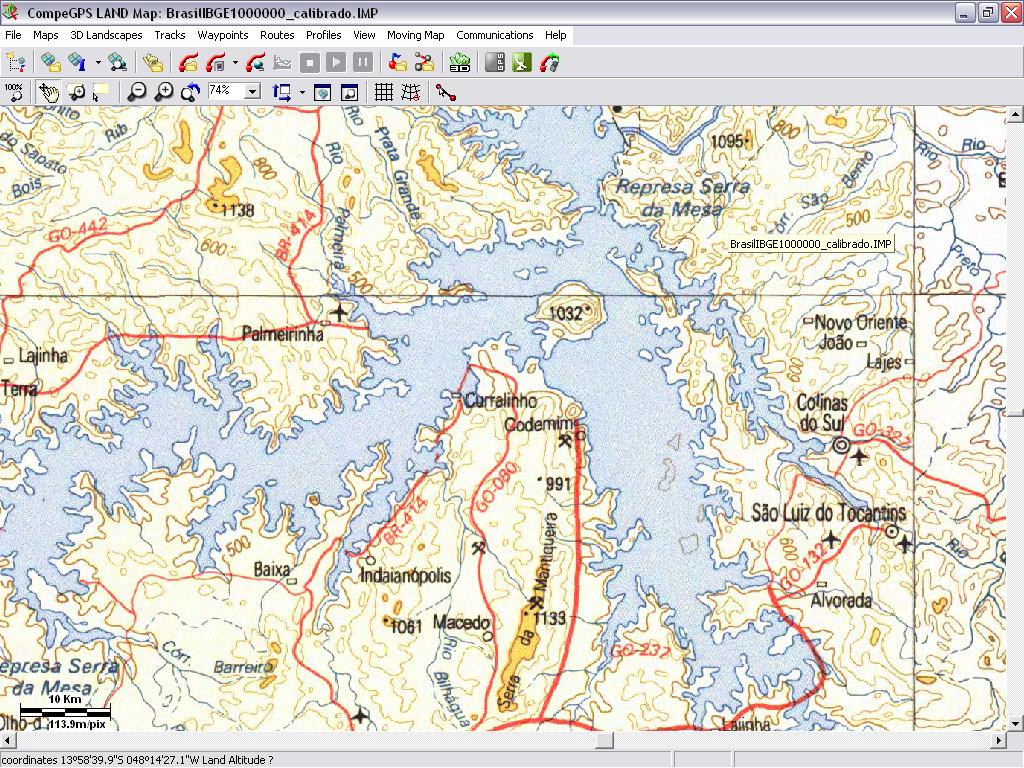1024x768 pixels.
Task: Click the BrasilIBGE1000000_calibrado.IMP map label
Action: (x=810, y=244)
